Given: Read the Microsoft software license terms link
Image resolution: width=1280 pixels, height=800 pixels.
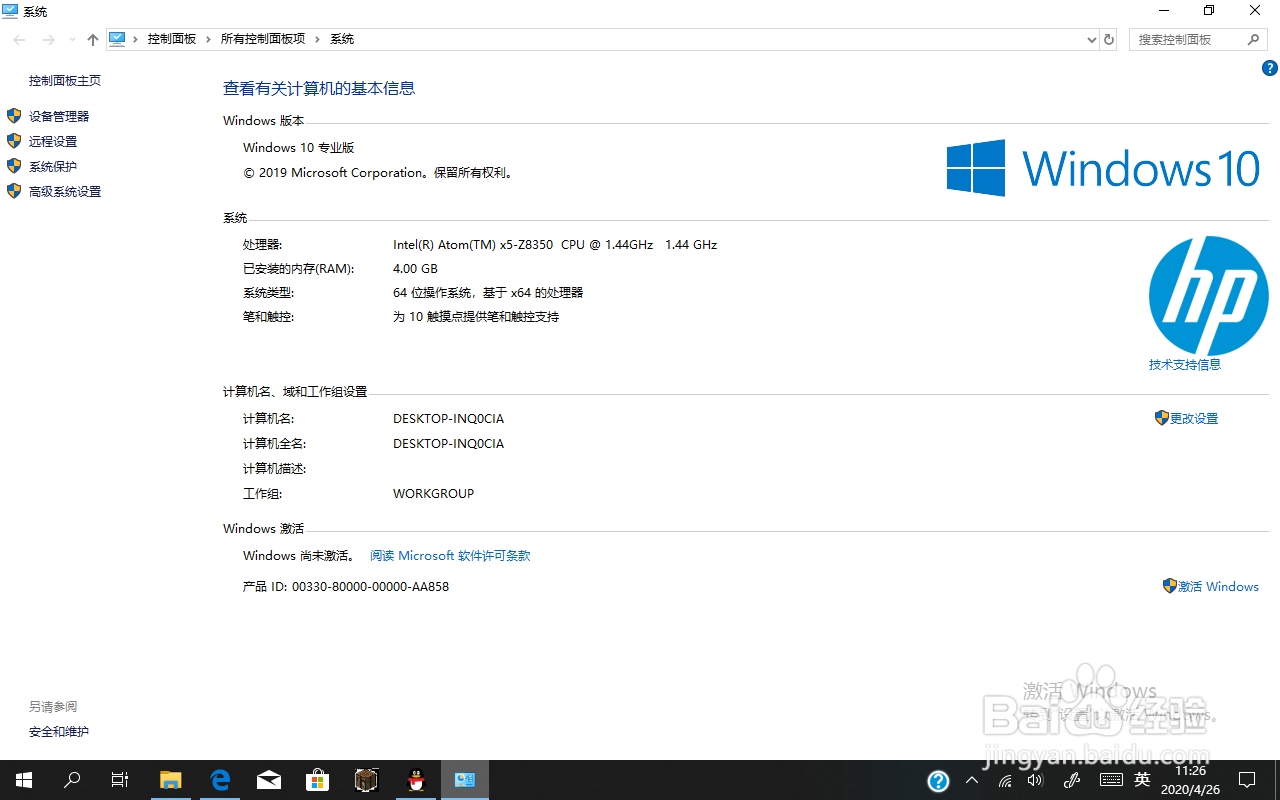Looking at the screenshot, I should [450, 556].
